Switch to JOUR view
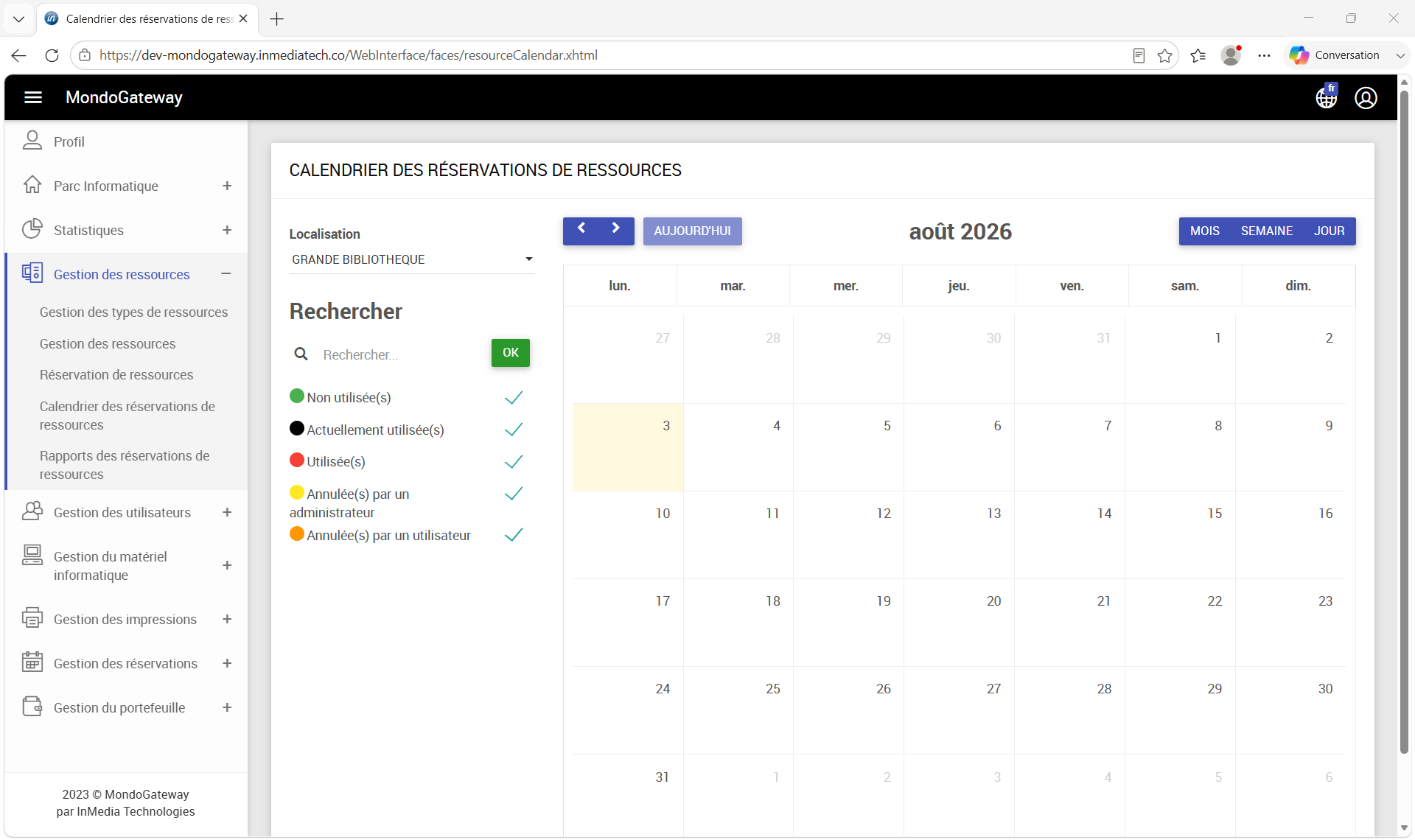 1329,231
